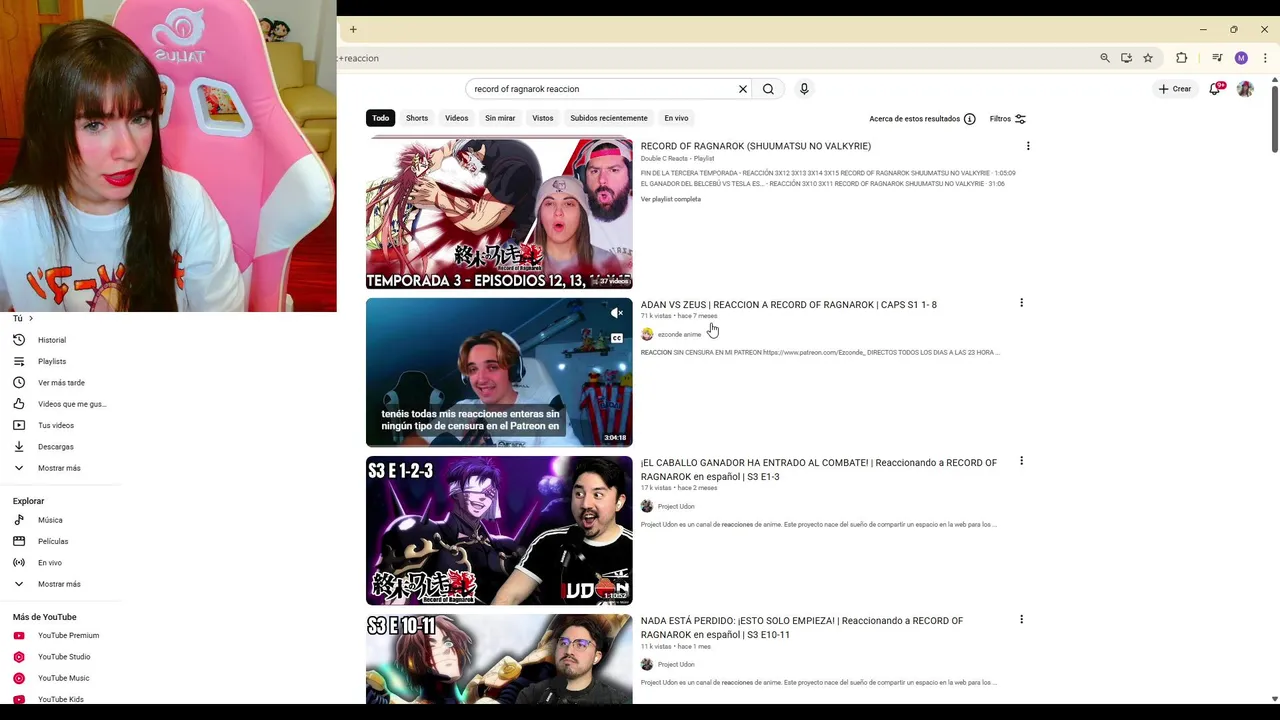The height and width of the screenshot is (720, 1280).
Task: Open the ADAN VS ZEUS video title
Action: coord(789,304)
